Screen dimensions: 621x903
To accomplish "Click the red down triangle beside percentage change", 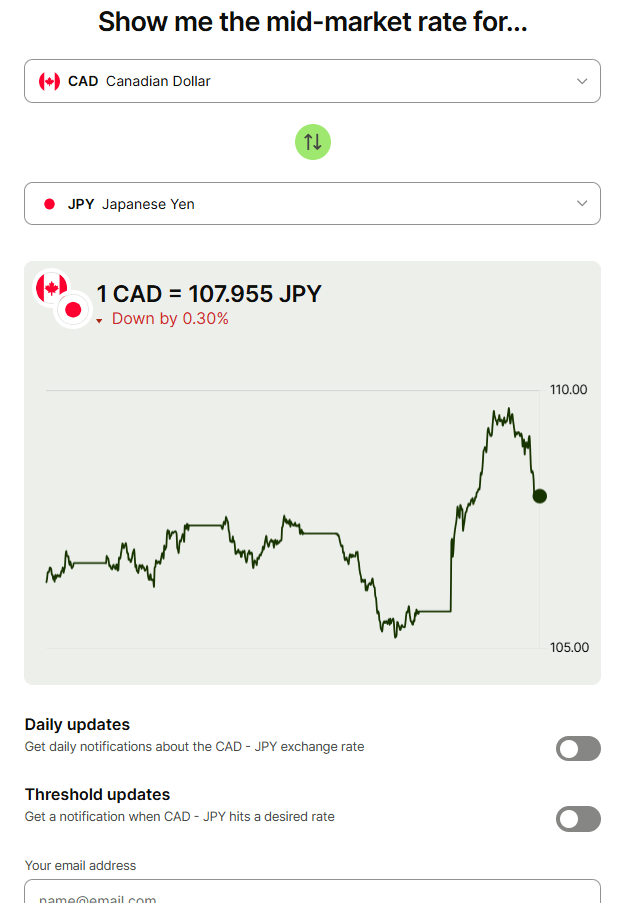I will click(99, 321).
